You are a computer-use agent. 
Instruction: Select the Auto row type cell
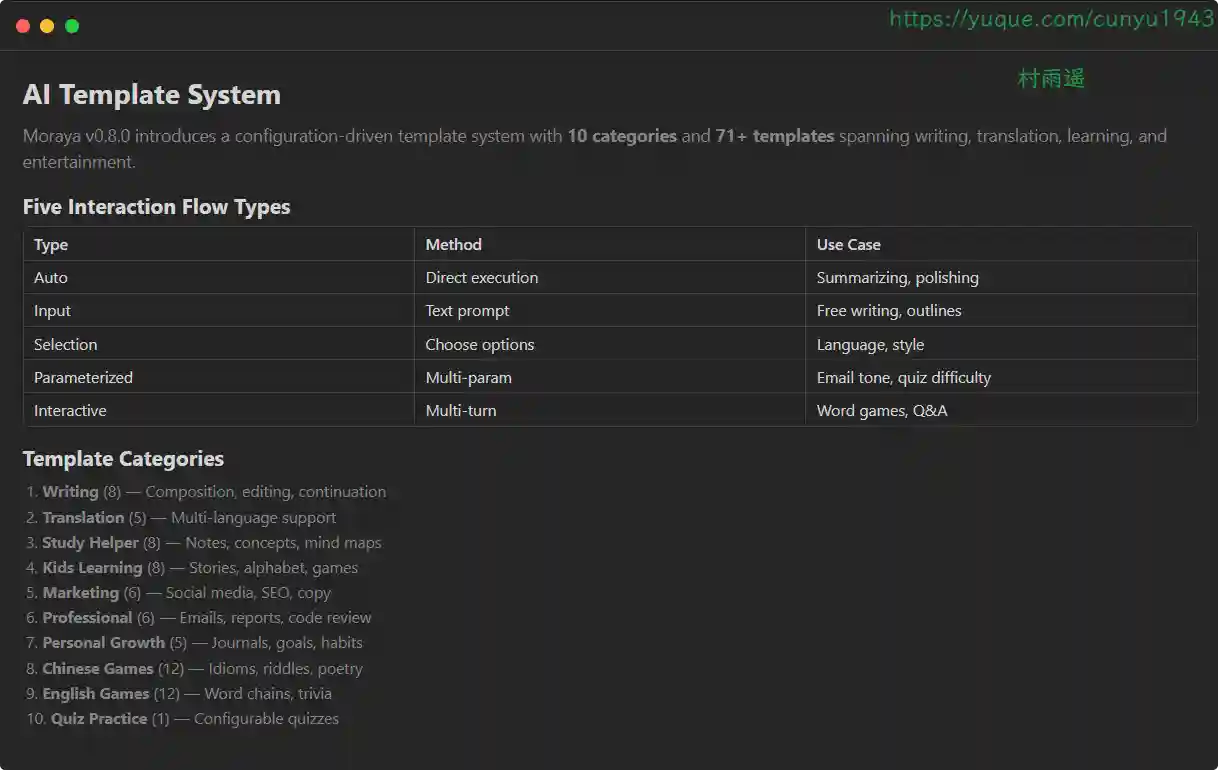point(51,278)
